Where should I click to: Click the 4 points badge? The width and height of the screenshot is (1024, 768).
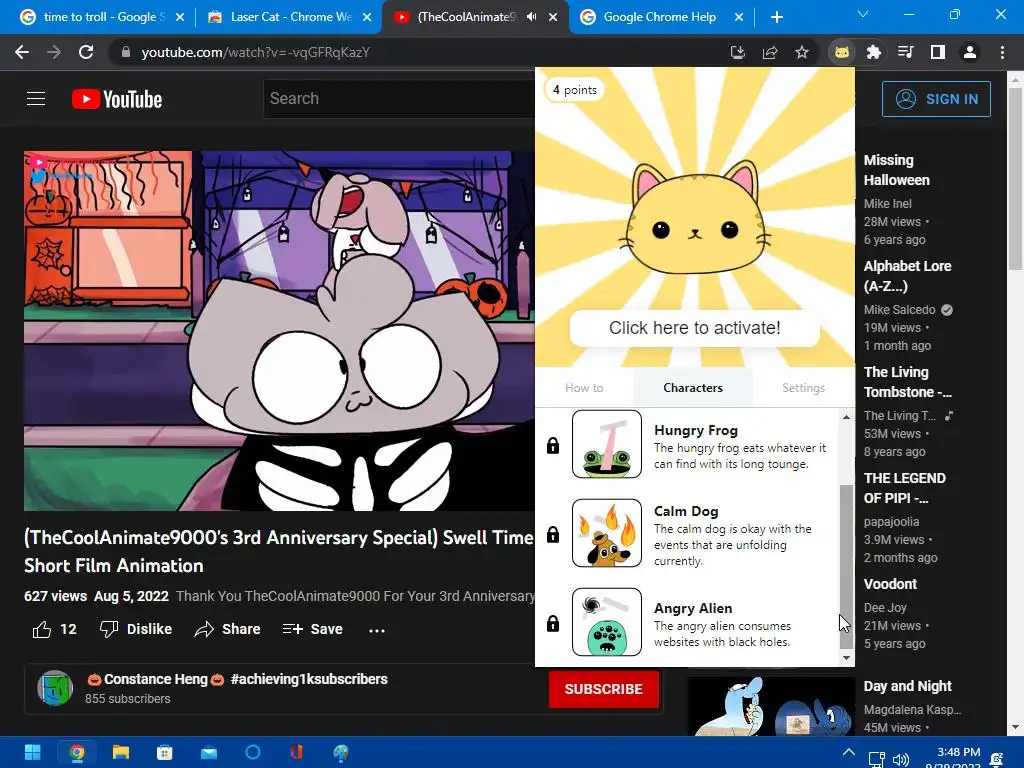pyautogui.click(x=575, y=90)
